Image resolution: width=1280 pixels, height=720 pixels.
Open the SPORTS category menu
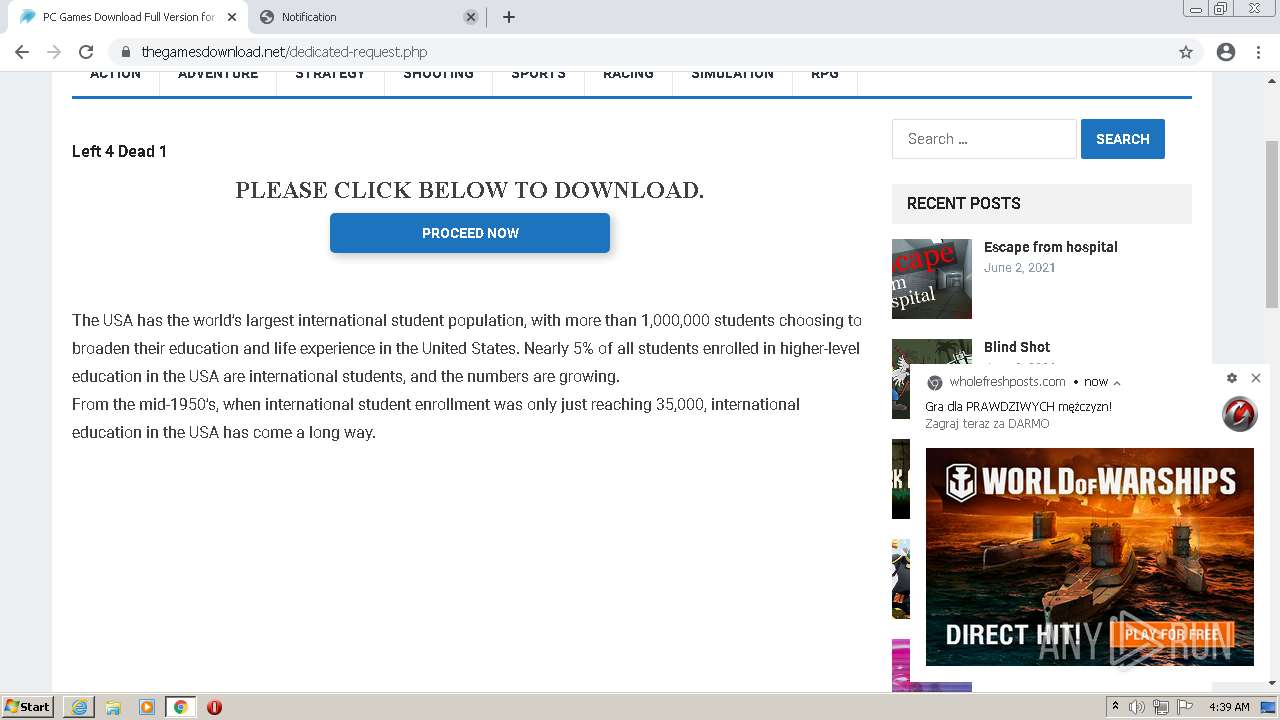coord(538,74)
